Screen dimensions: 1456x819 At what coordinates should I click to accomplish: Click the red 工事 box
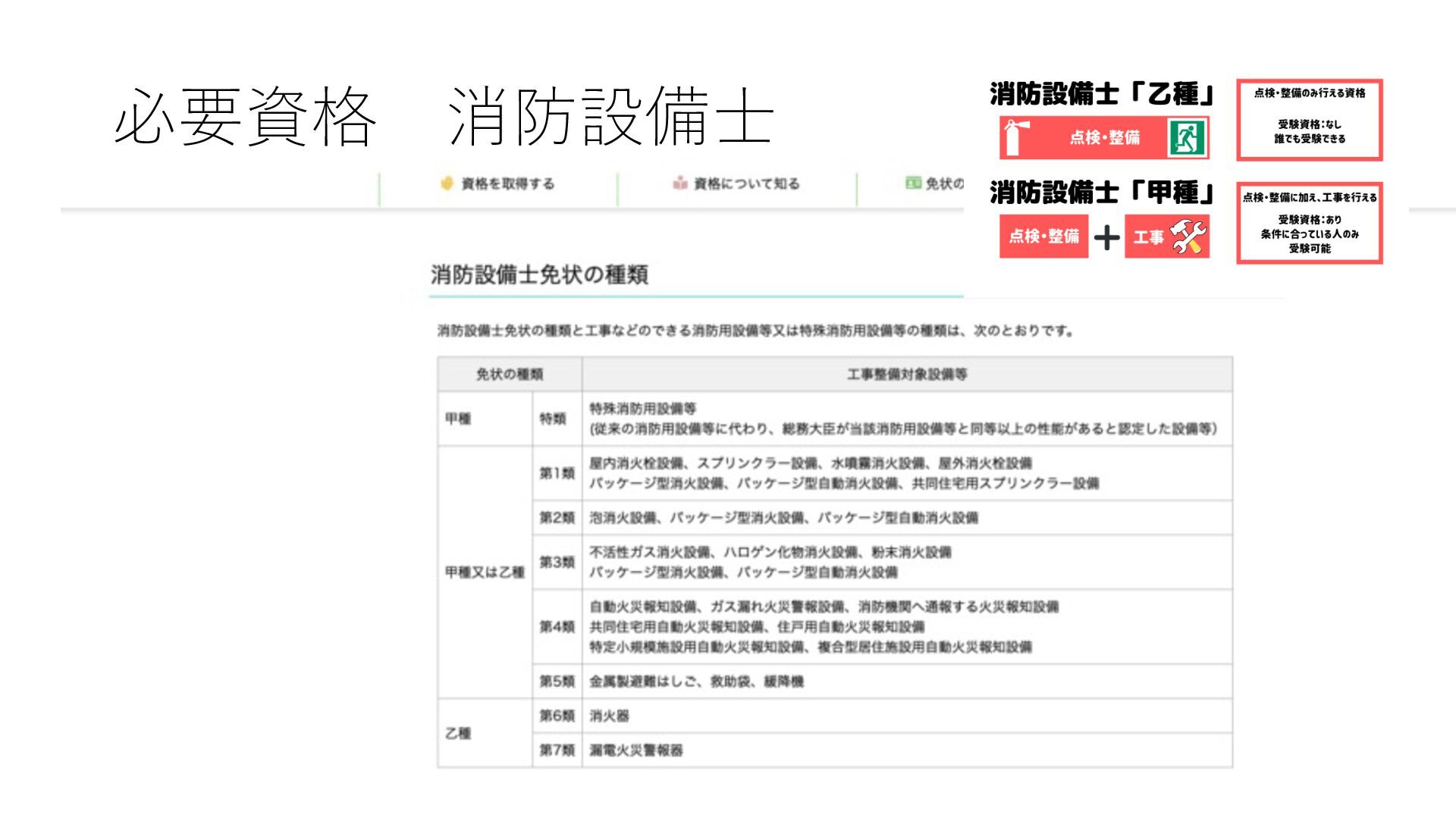tap(1149, 237)
